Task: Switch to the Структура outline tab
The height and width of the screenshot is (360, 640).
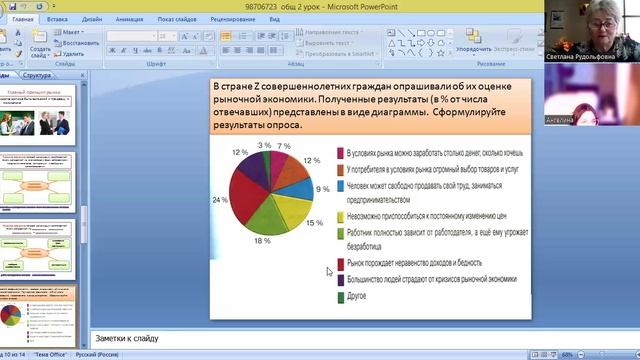Action: coord(37,75)
